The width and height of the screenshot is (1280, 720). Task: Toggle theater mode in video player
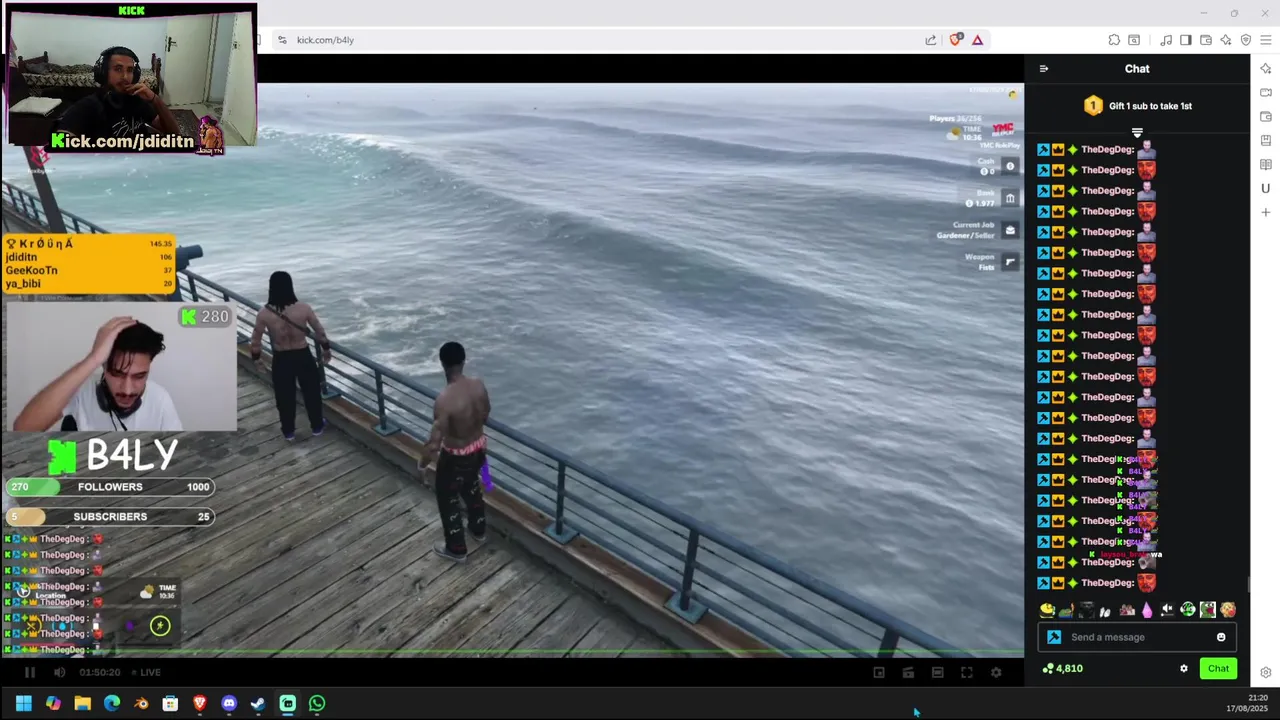click(937, 673)
